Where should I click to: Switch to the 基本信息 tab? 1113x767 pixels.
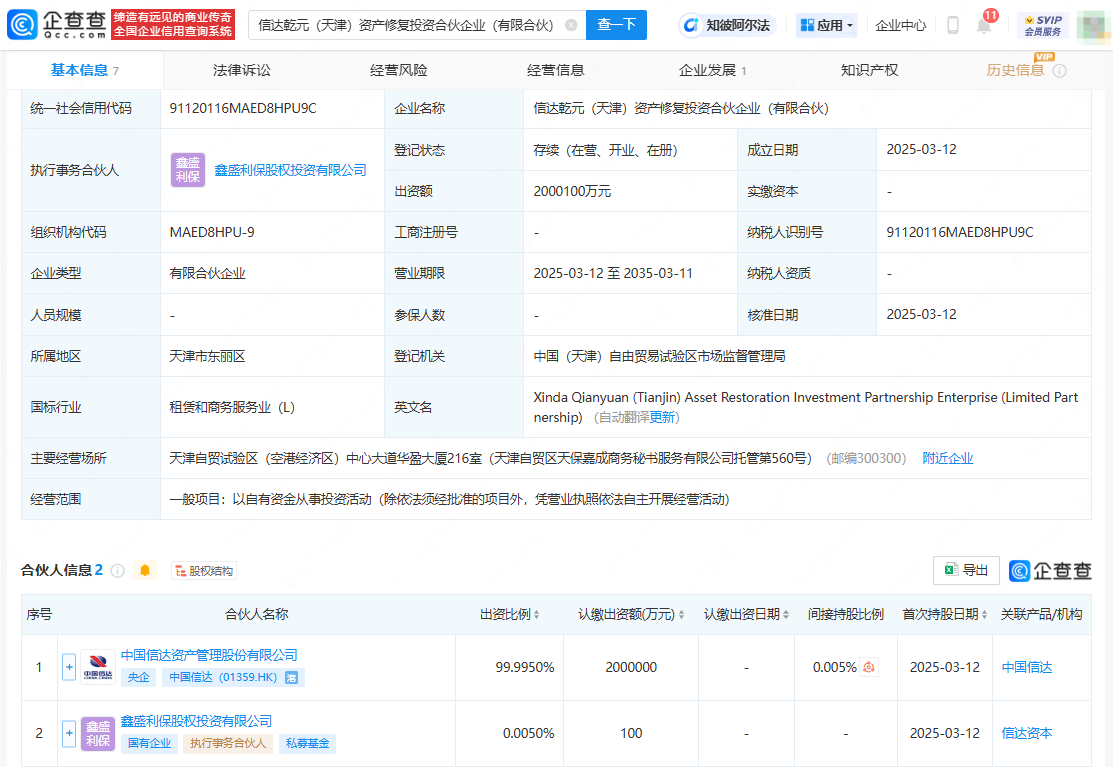coord(85,70)
